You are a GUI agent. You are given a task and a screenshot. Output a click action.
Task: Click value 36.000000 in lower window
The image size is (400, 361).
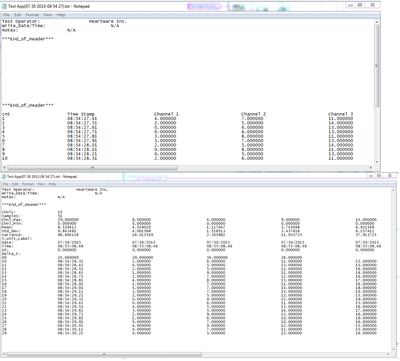[292, 257]
